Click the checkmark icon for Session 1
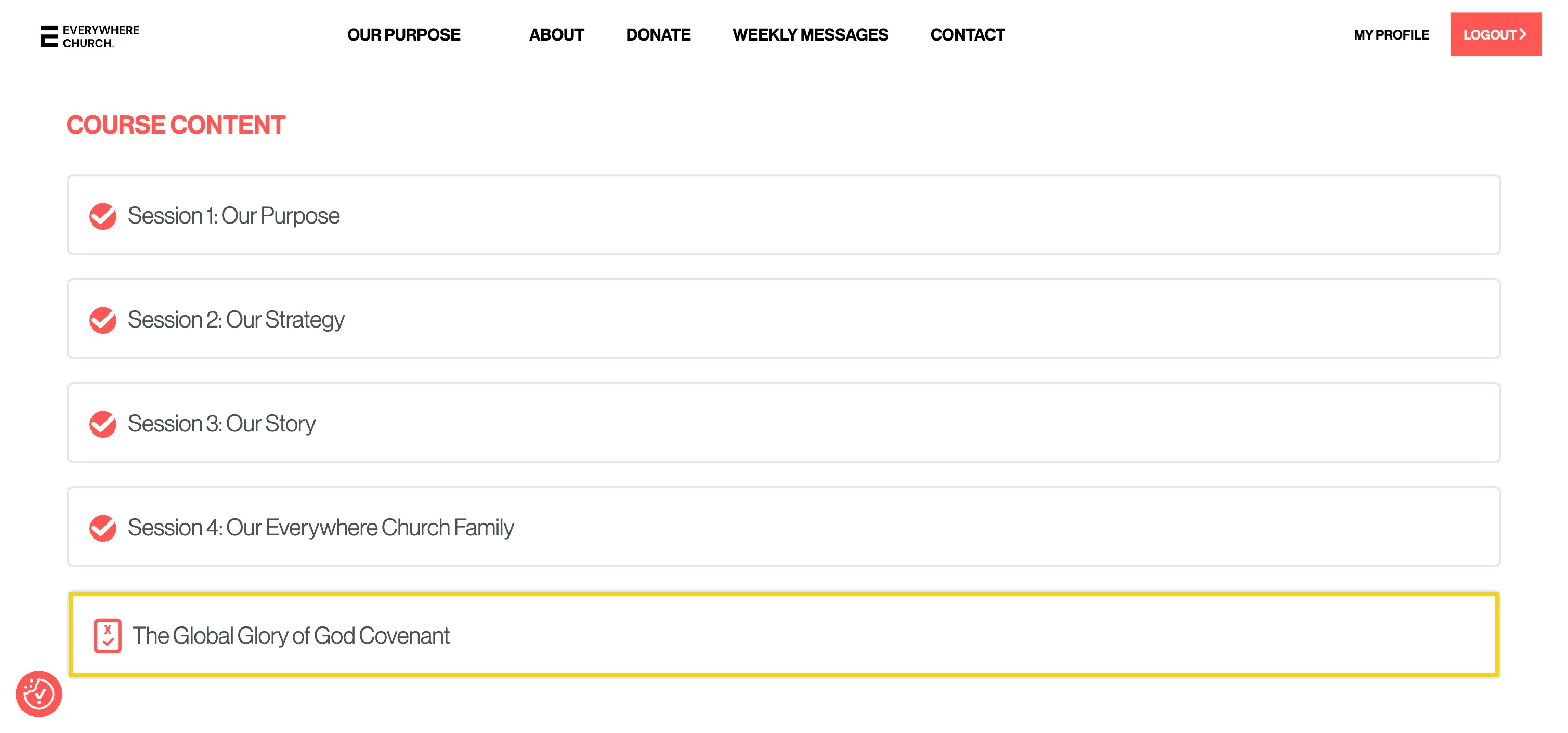The width and height of the screenshot is (1568, 733). point(103,216)
